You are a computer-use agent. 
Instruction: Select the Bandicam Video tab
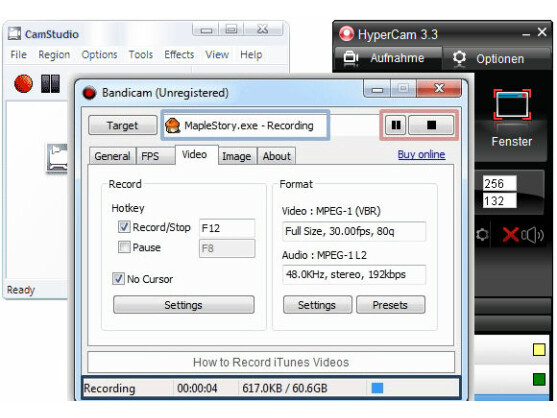pos(196,154)
